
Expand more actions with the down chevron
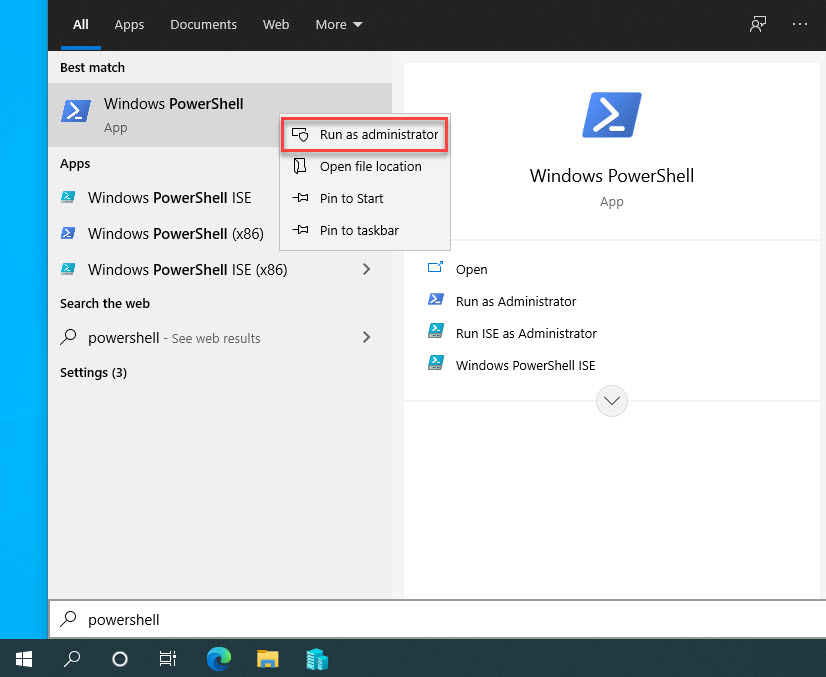(x=612, y=401)
